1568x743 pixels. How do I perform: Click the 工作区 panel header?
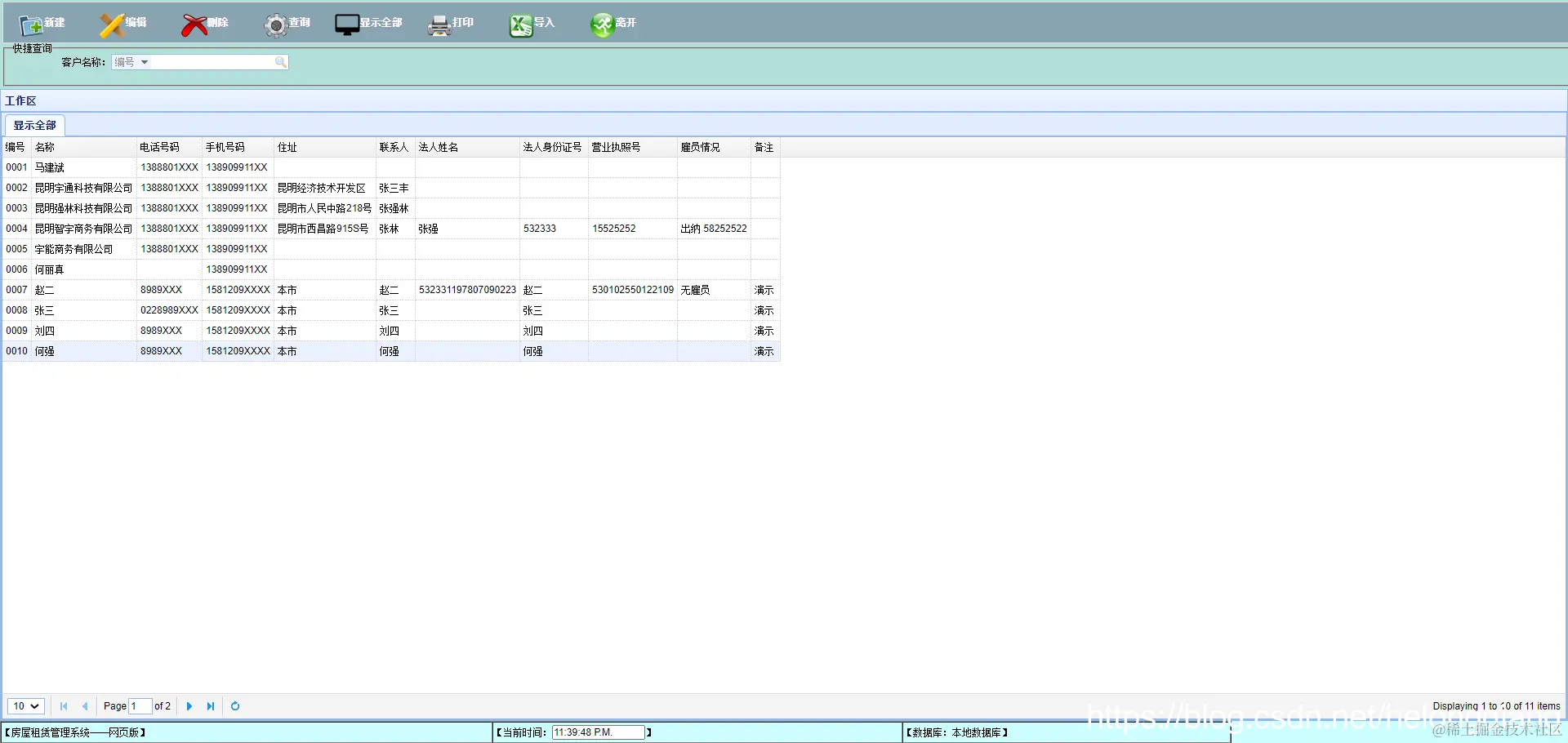coord(784,101)
